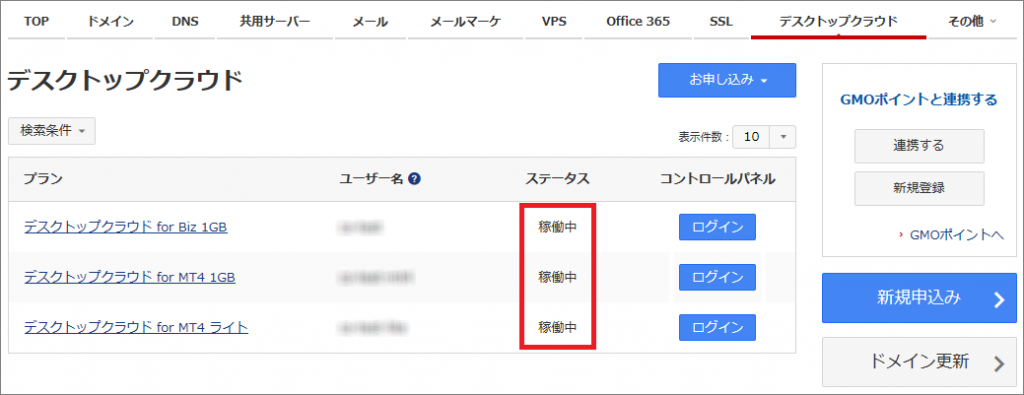Image resolution: width=1024 pixels, height=395 pixels.
Task: Open the 表示件数 dropdown arrow
Action: 784,137
